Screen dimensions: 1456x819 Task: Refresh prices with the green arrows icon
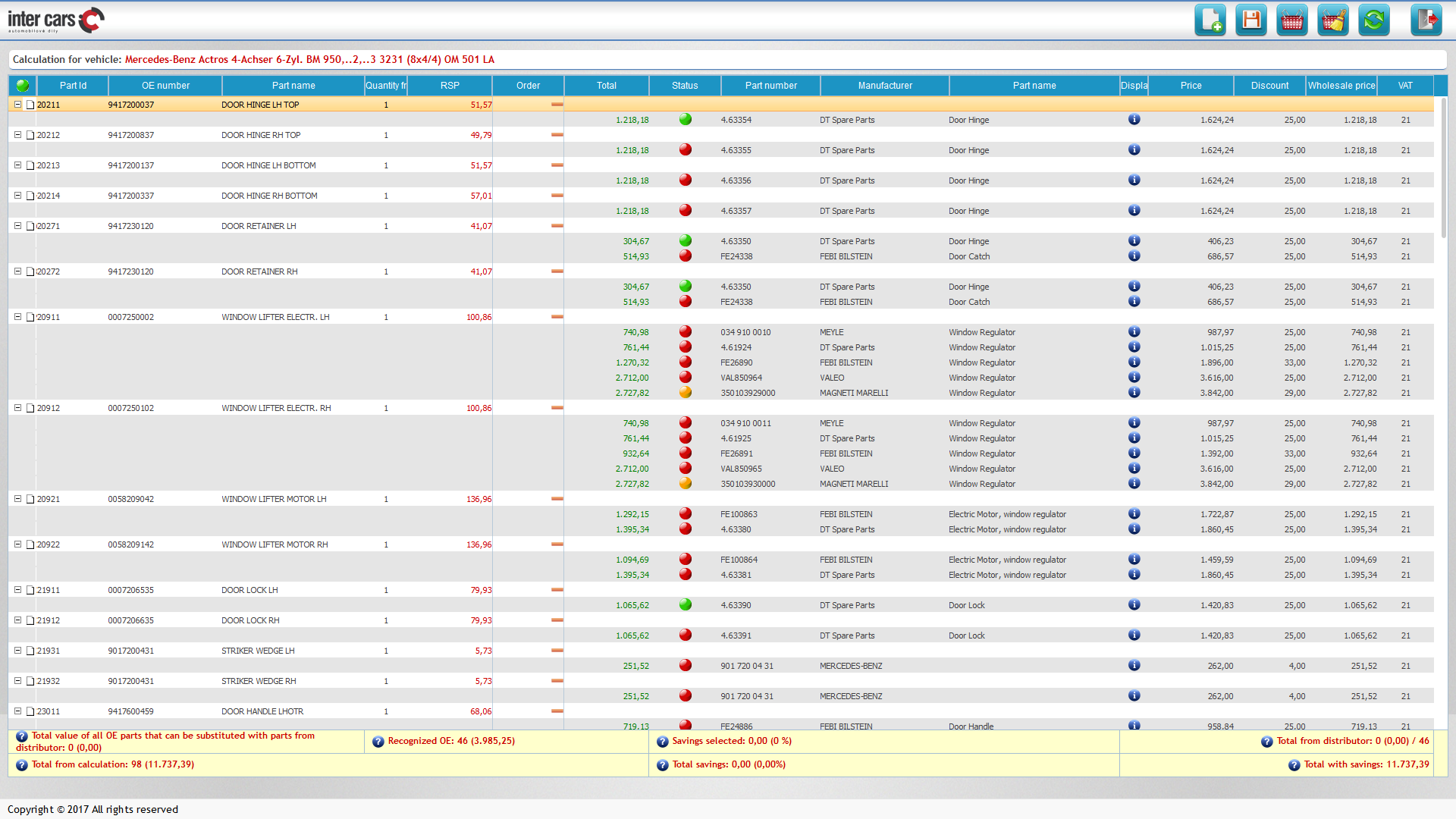[x=1374, y=20]
